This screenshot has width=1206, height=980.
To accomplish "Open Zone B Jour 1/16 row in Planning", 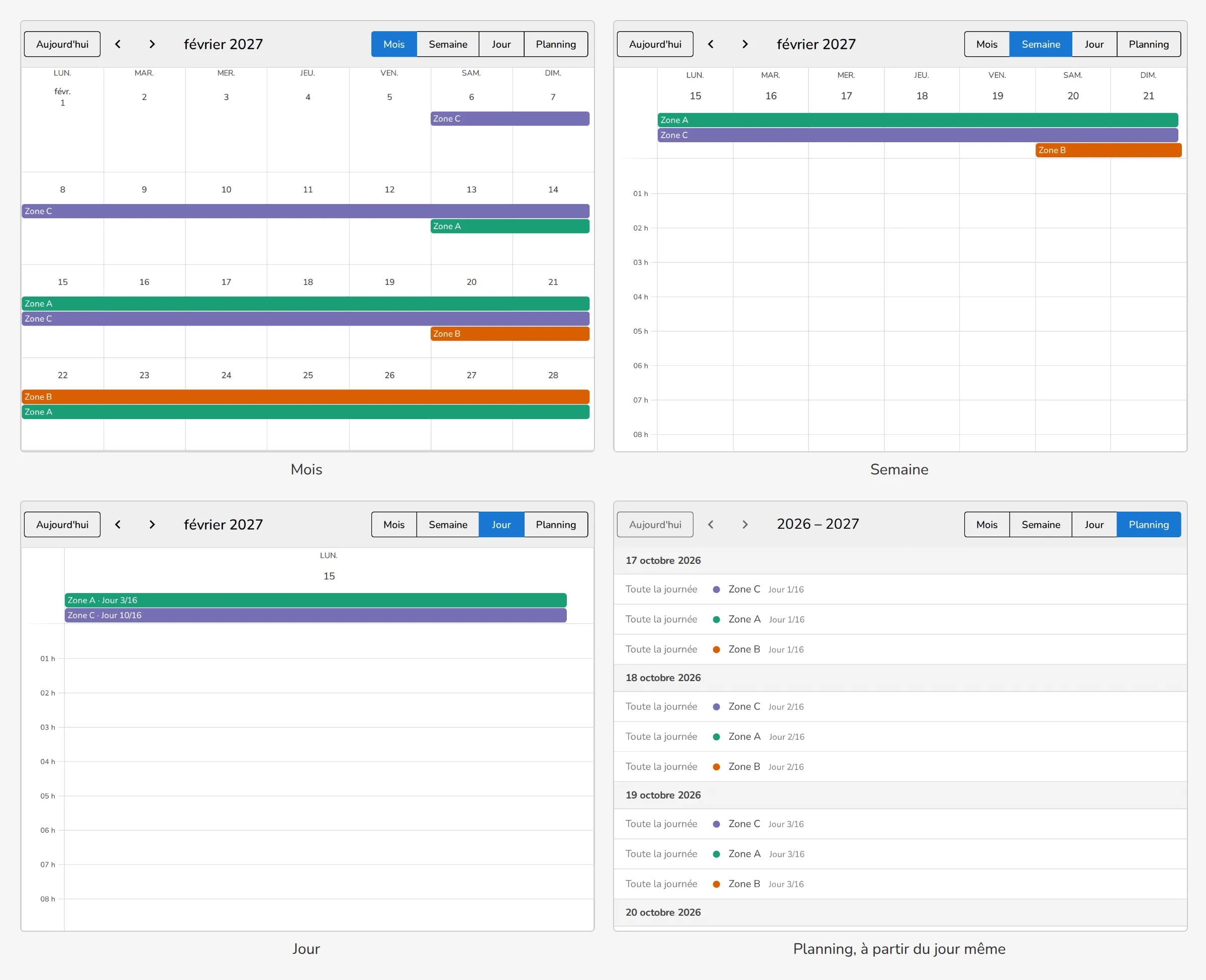I will 900,649.
